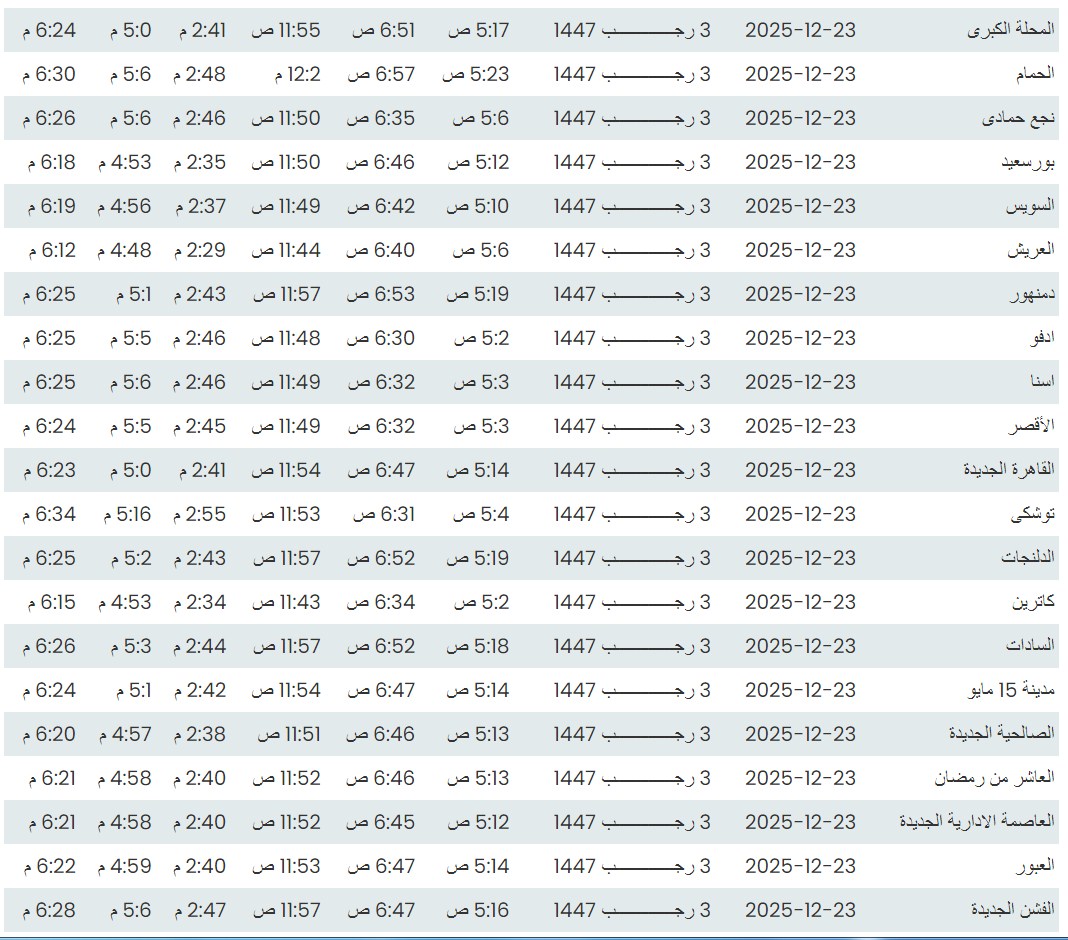Select the 6:30 ص time in ادفو row
This screenshot has width=1068, height=940.
[380, 339]
